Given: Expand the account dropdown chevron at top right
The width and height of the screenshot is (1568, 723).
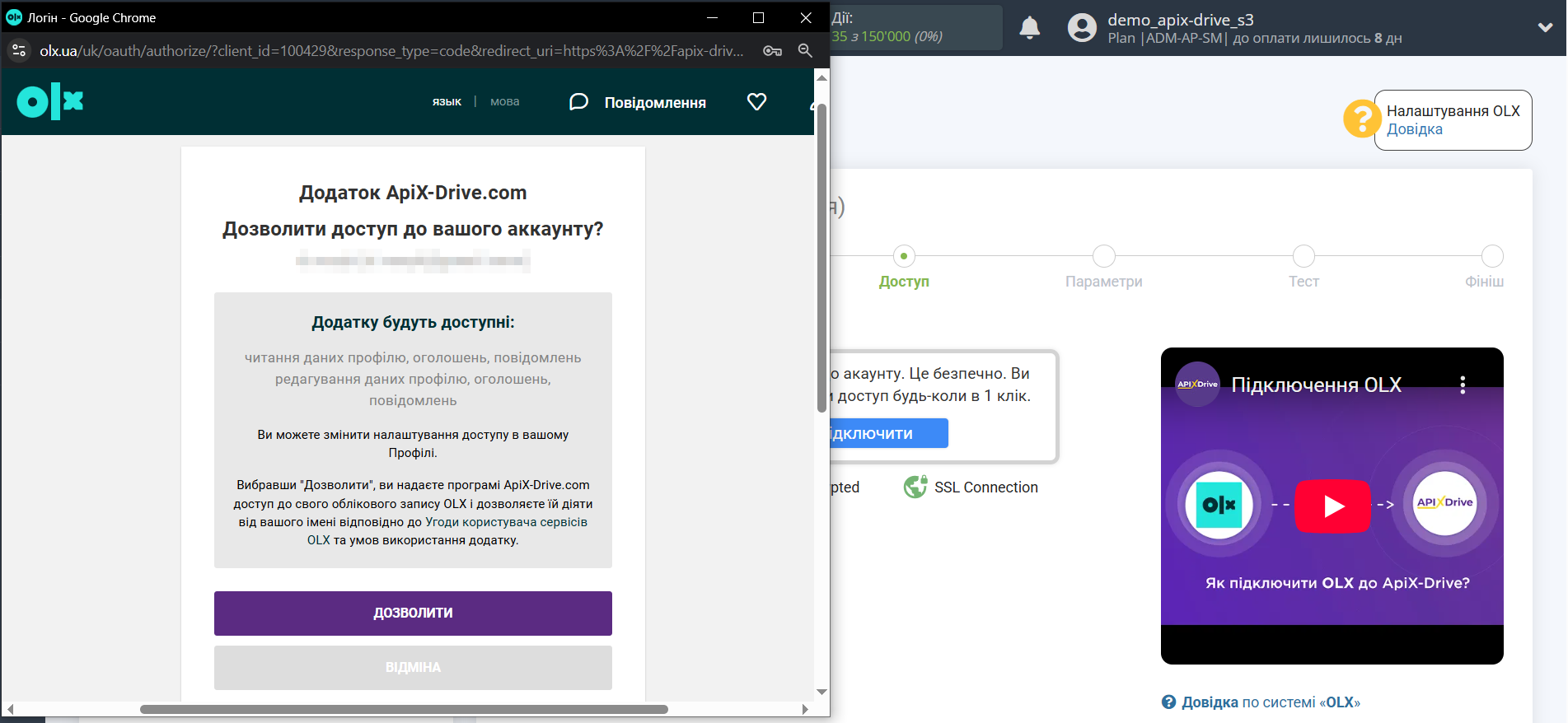Looking at the screenshot, I should 1546,28.
